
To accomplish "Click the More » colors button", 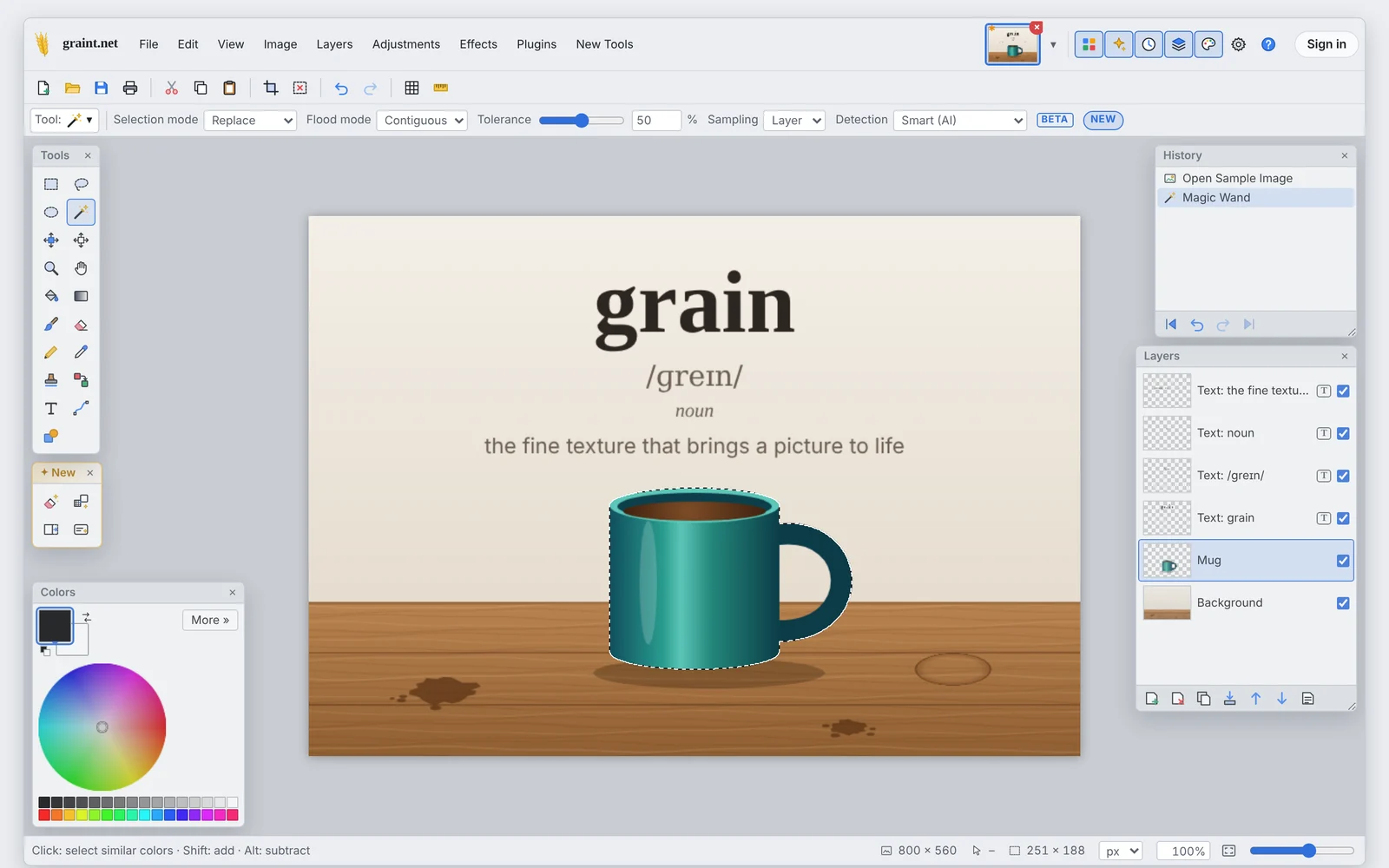I will (210, 620).
